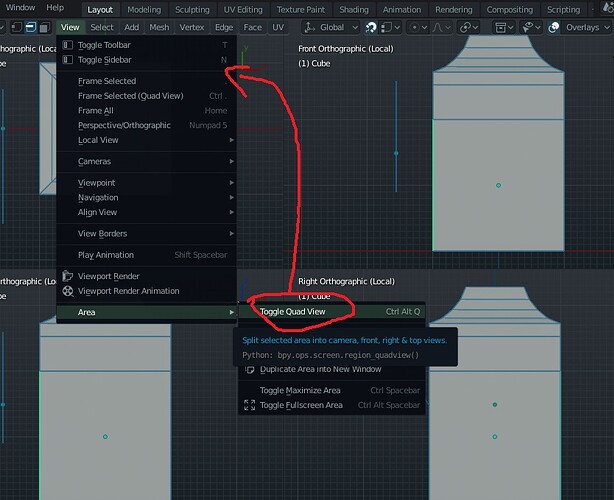Switch Perspective/Orthographic view
Image resolution: width=614 pixels, height=500 pixels.
(x=146, y=125)
